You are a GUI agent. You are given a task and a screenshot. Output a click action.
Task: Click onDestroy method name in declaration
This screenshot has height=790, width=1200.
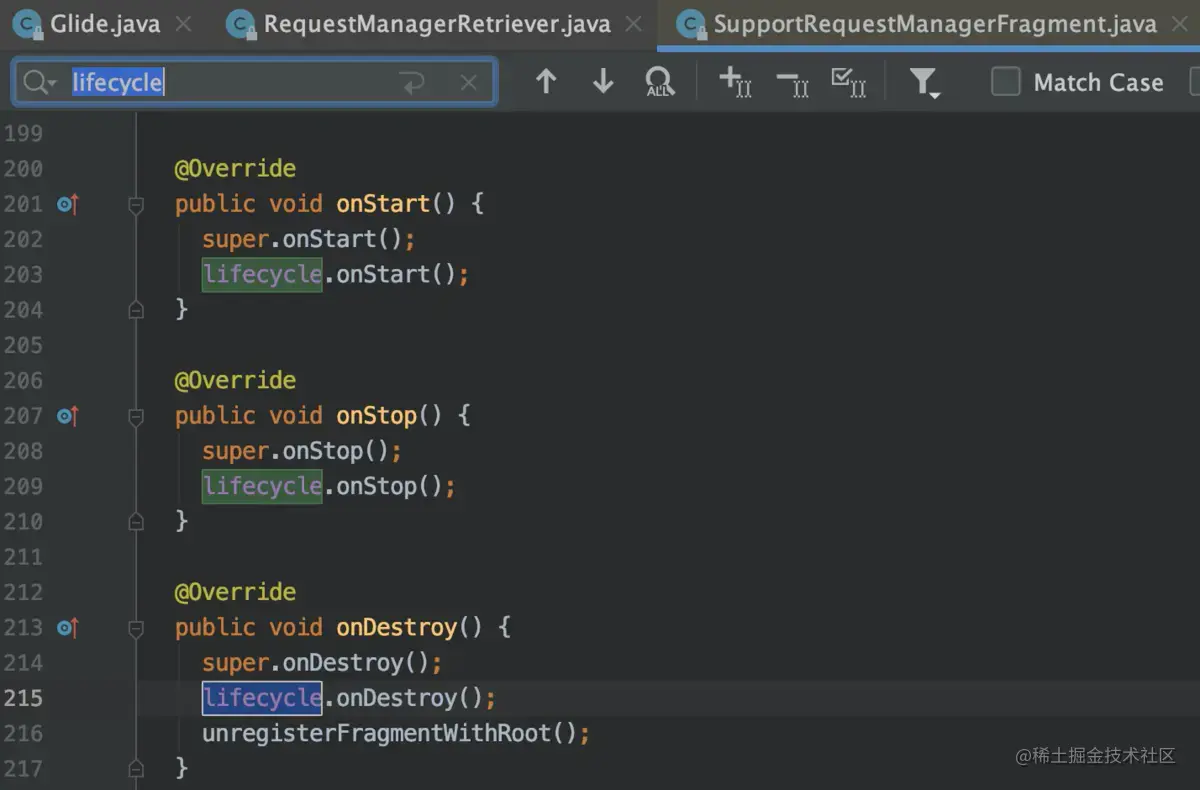(x=396, y=628)
